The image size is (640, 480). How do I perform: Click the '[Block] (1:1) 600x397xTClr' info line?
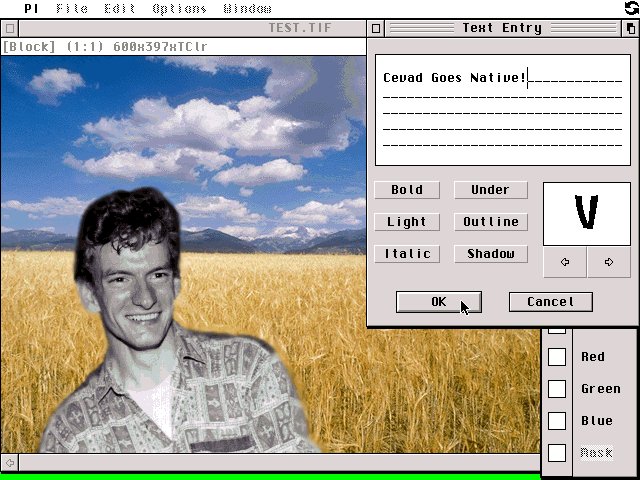[x=105, y=47]
